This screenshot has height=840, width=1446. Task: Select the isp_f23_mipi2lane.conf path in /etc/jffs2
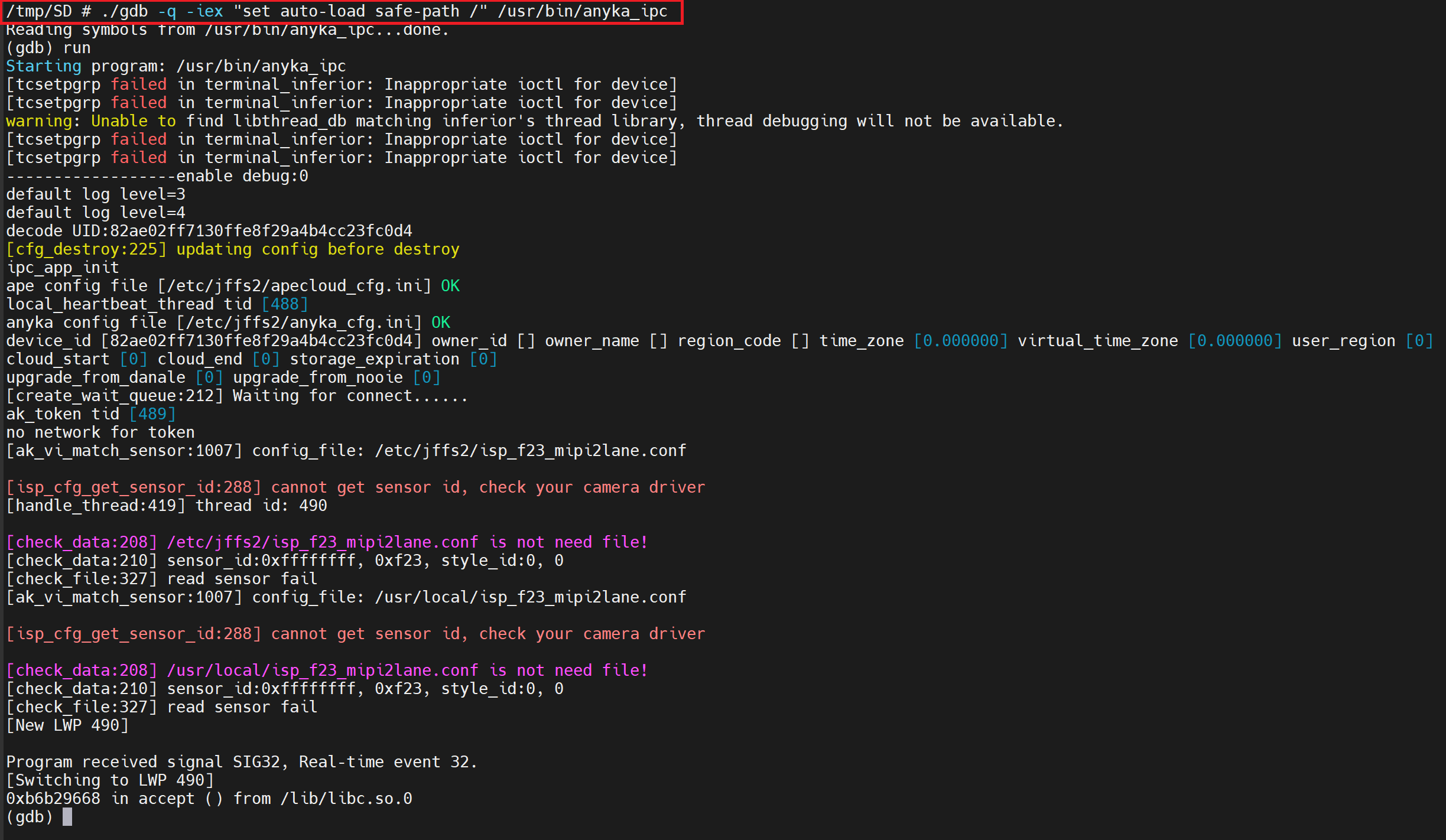(530, 450)
